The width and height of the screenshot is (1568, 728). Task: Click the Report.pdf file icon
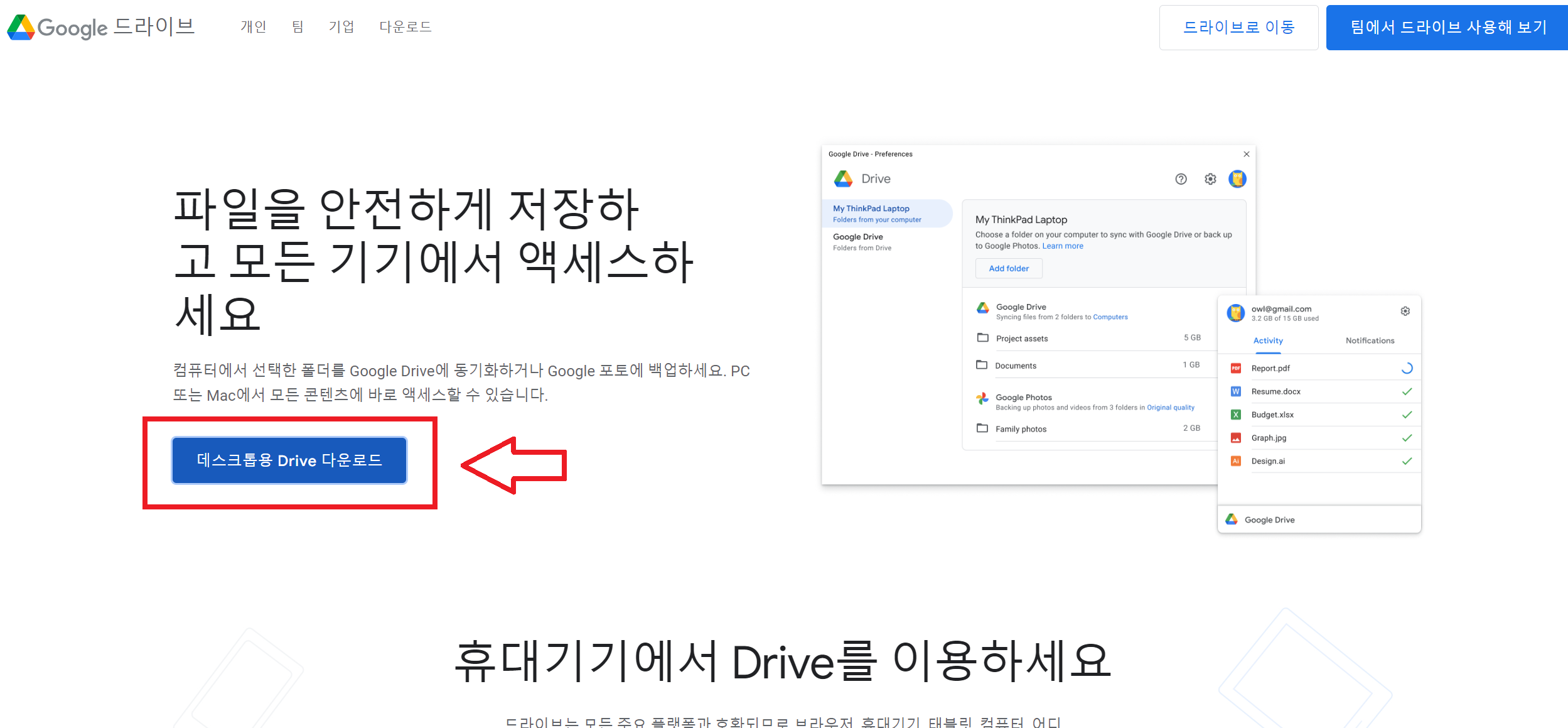click(1235, 368)
